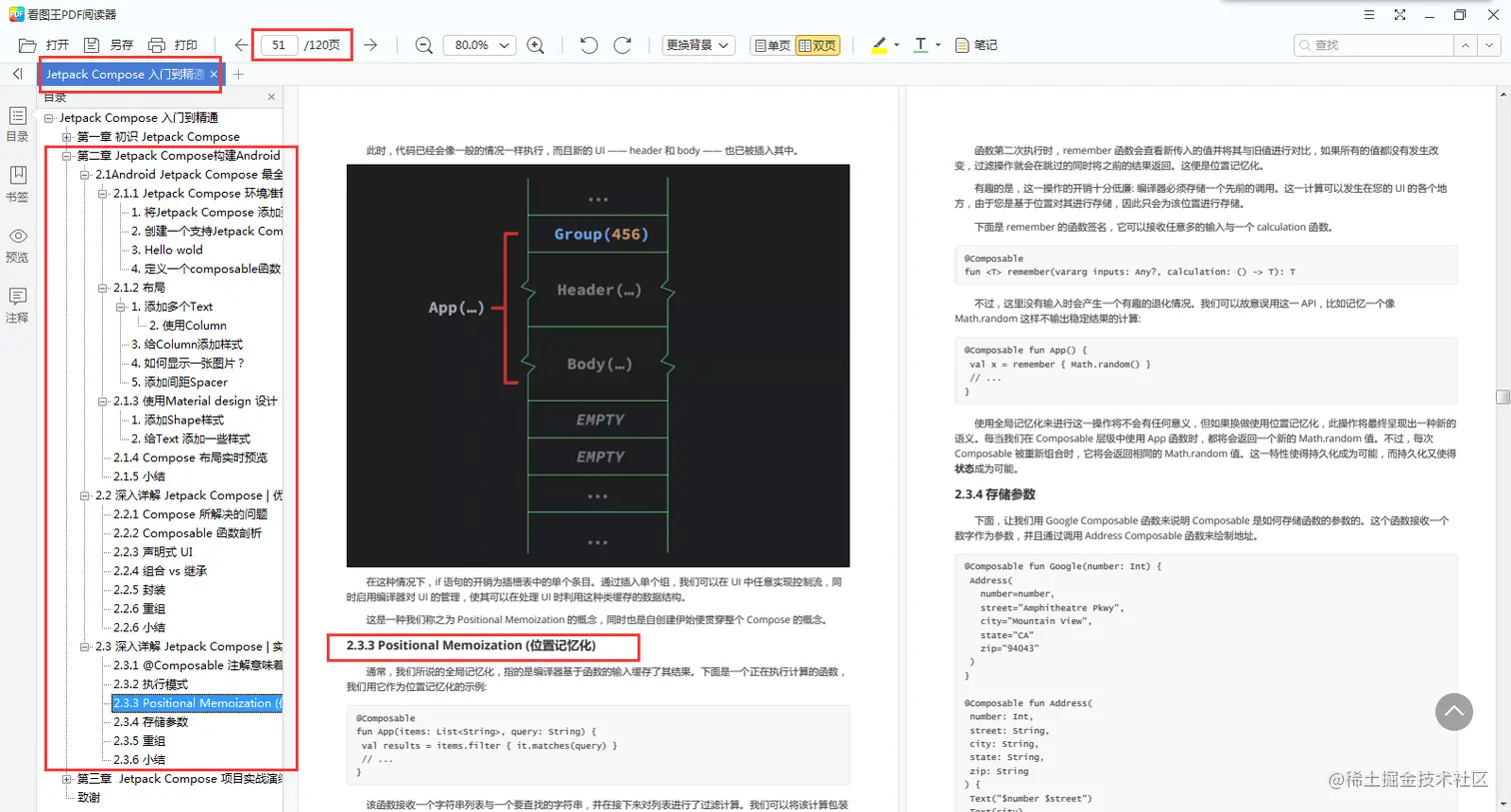
Task: Collapse the 2.1.1 Jetpack Compose 环境准备 node
Action: 103,194
